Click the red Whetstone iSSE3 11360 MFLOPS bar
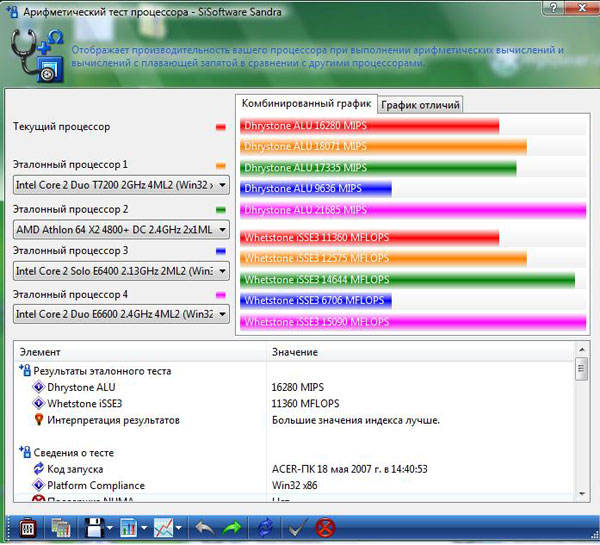This screenshot has width=600, height=545. point(370,238)
